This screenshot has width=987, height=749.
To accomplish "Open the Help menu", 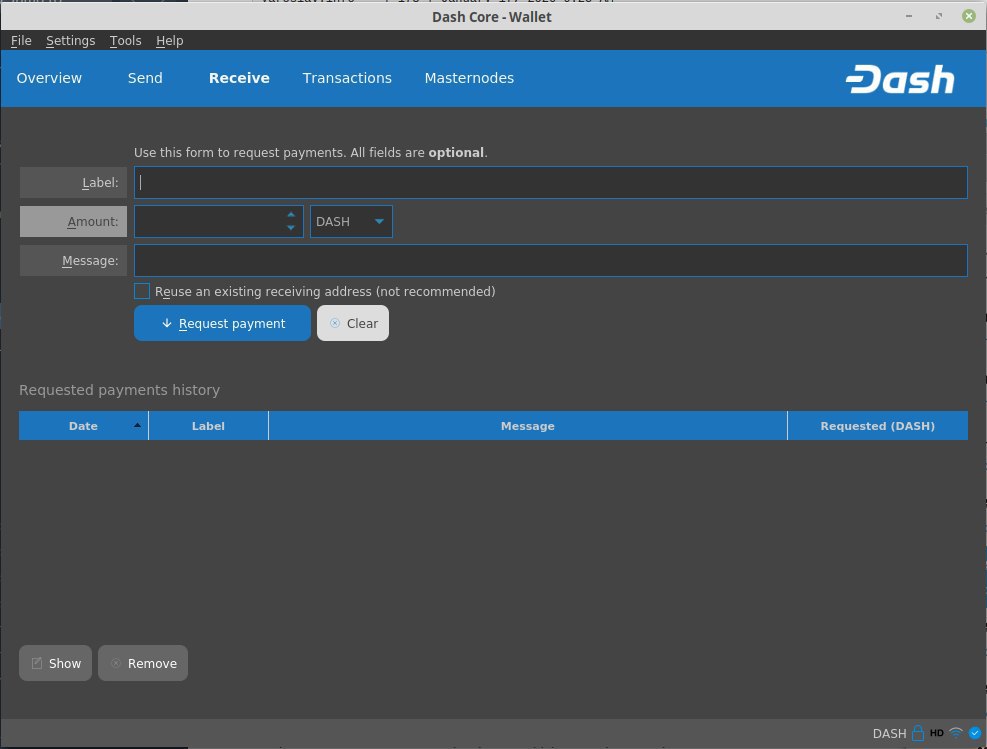I will click(169, 40).
